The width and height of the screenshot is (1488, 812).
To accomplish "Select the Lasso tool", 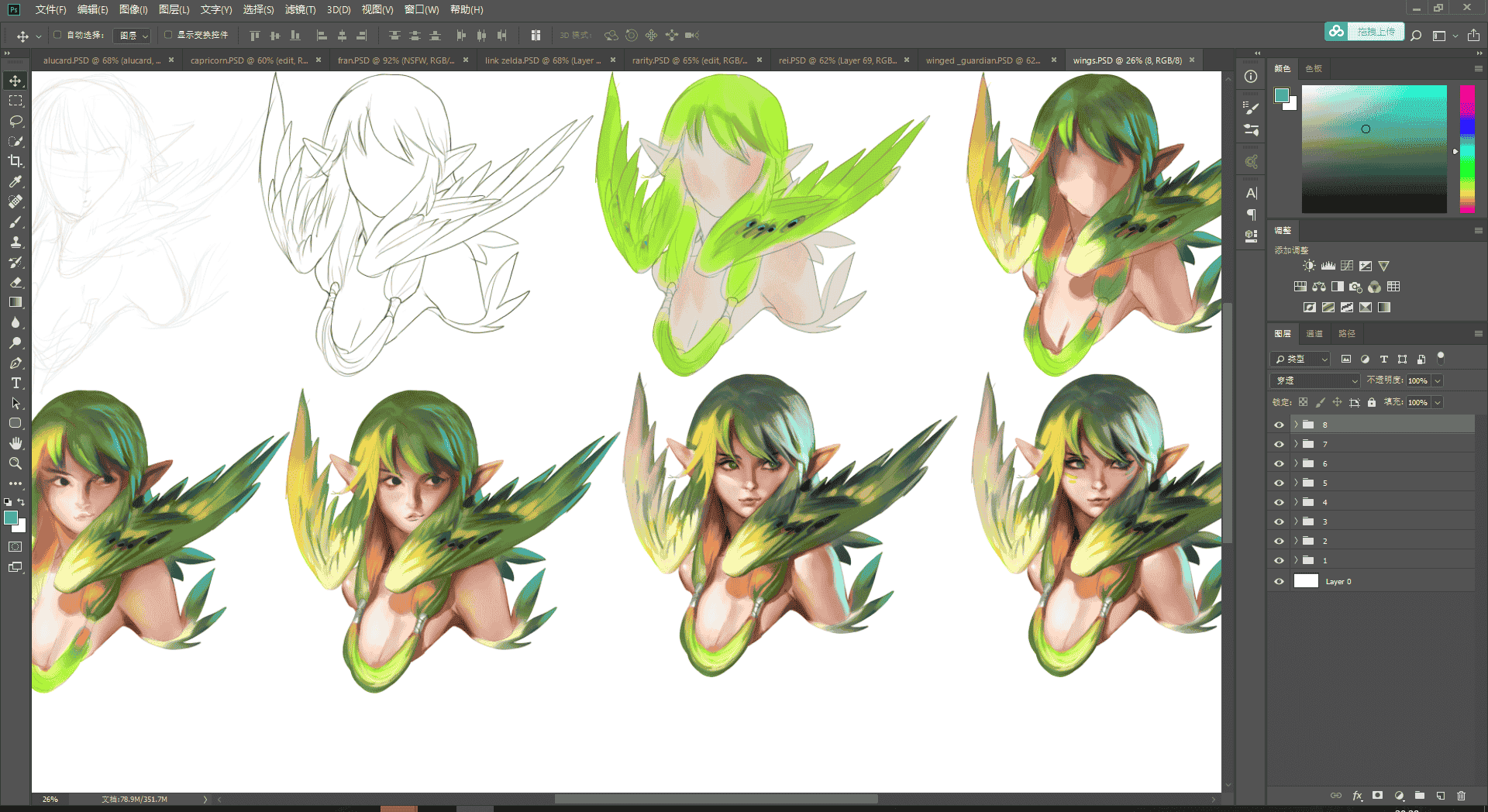I will click(x=15, y=121).
